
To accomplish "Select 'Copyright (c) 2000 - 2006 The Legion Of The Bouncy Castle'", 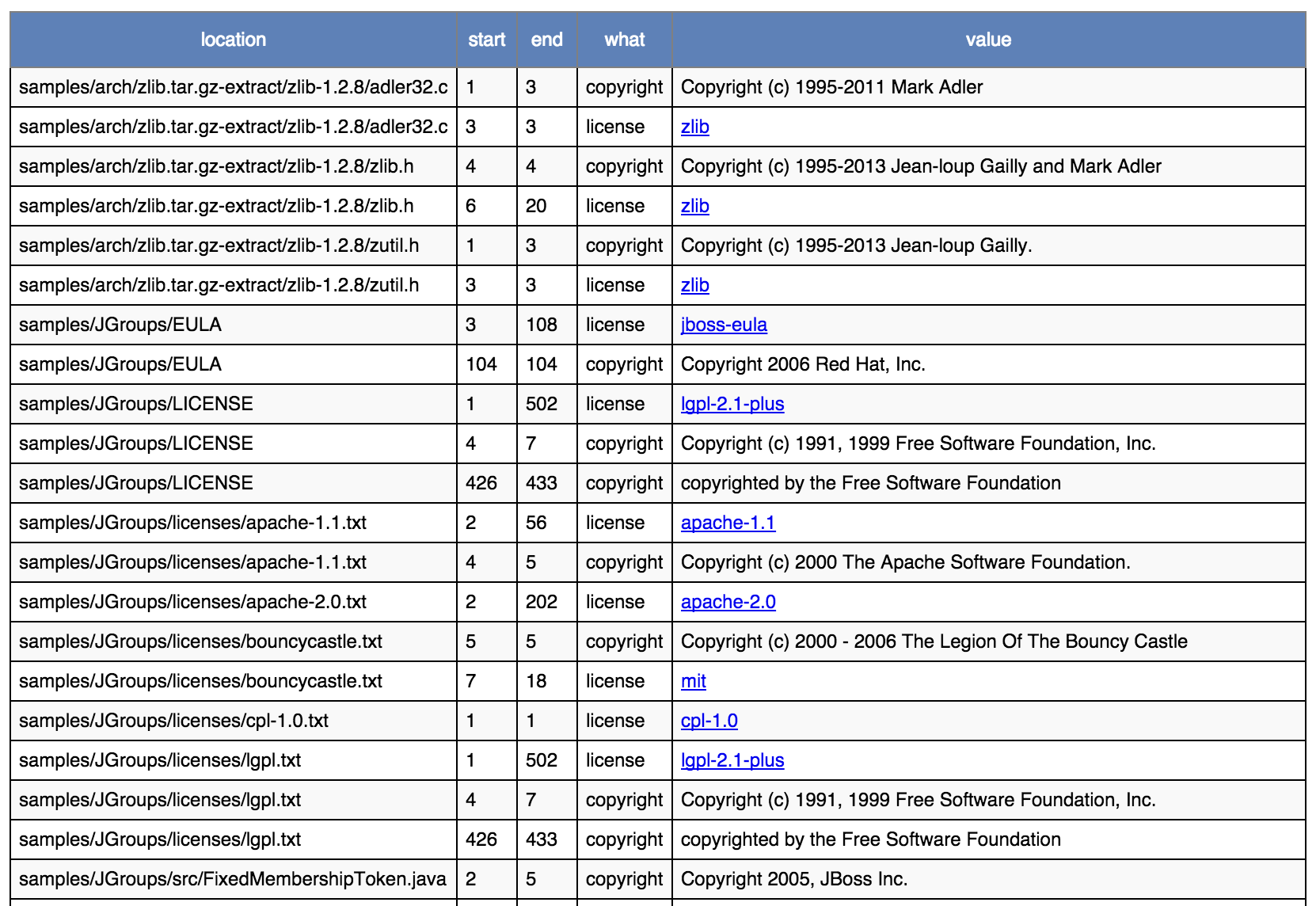I will coord(934,641).
